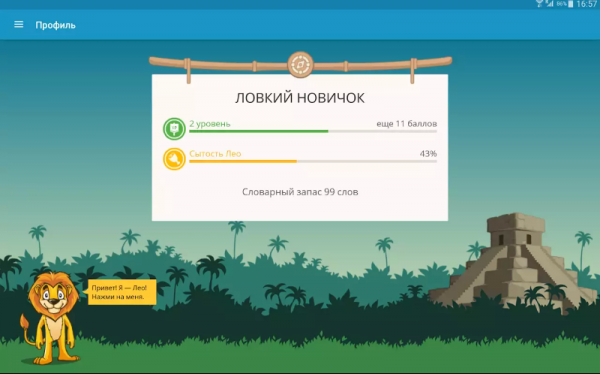600x374 pixels.
Task: Click the 'ЛОВКИЙ НОВИЧОК' rank heading
Action: point(300,98)
